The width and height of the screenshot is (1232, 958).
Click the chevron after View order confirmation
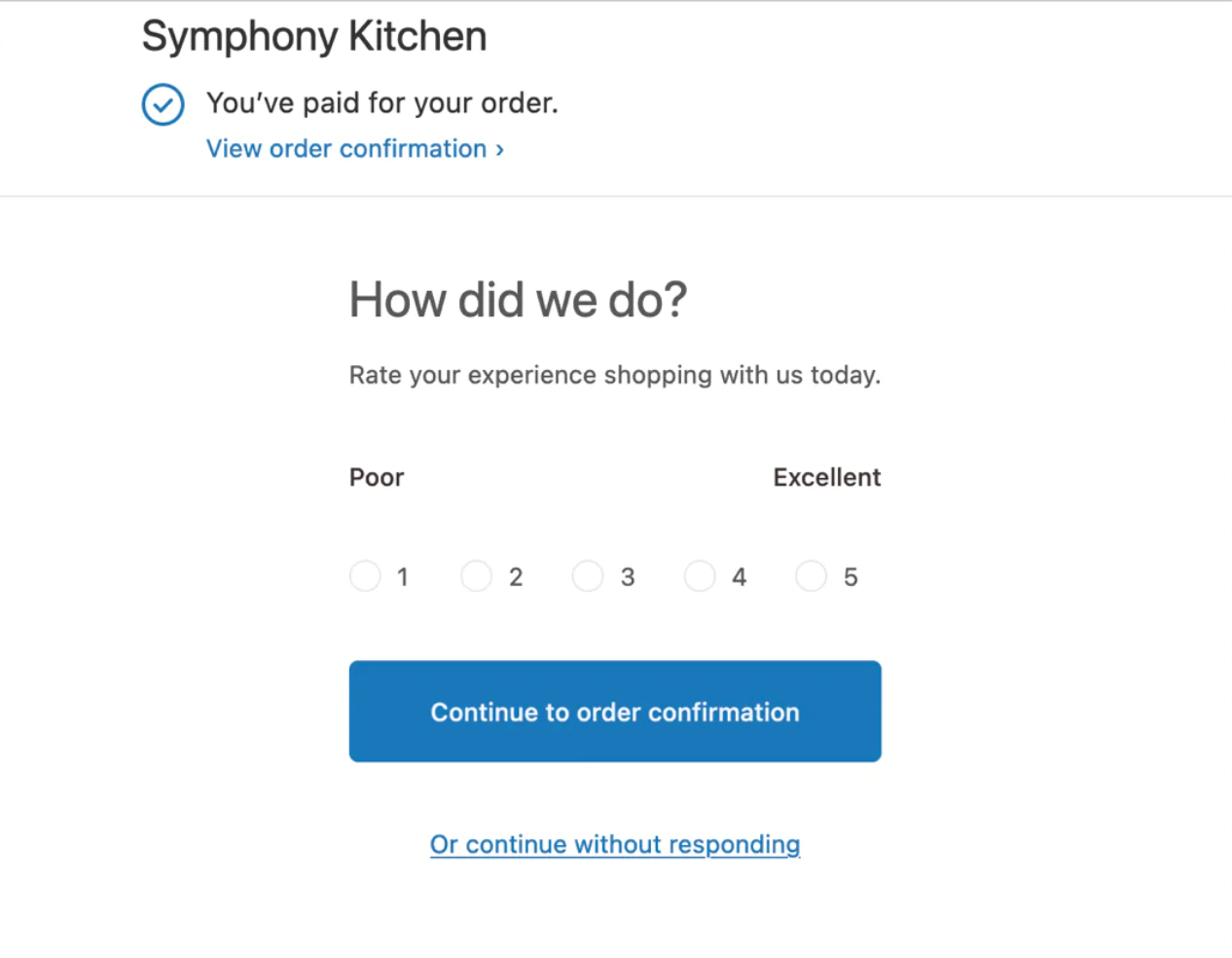point(500,149)
